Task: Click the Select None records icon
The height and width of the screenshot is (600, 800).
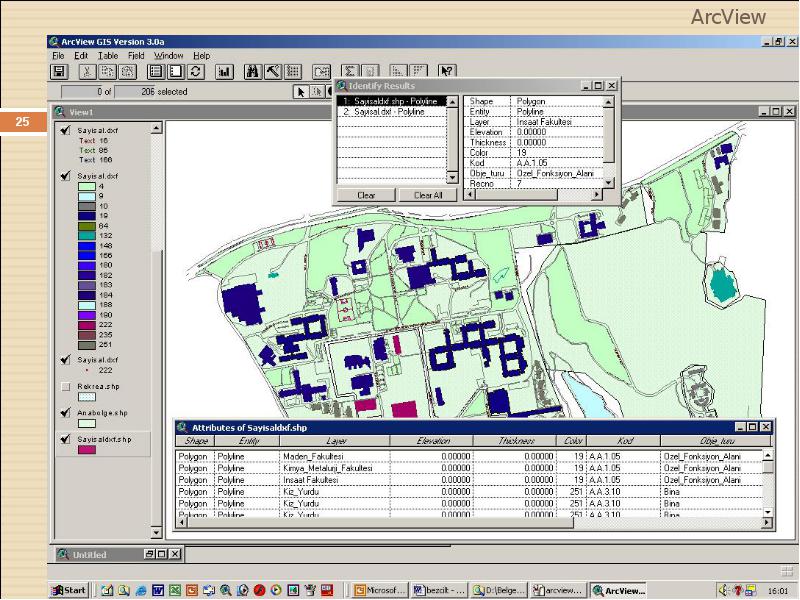Action: click(175, 72)
